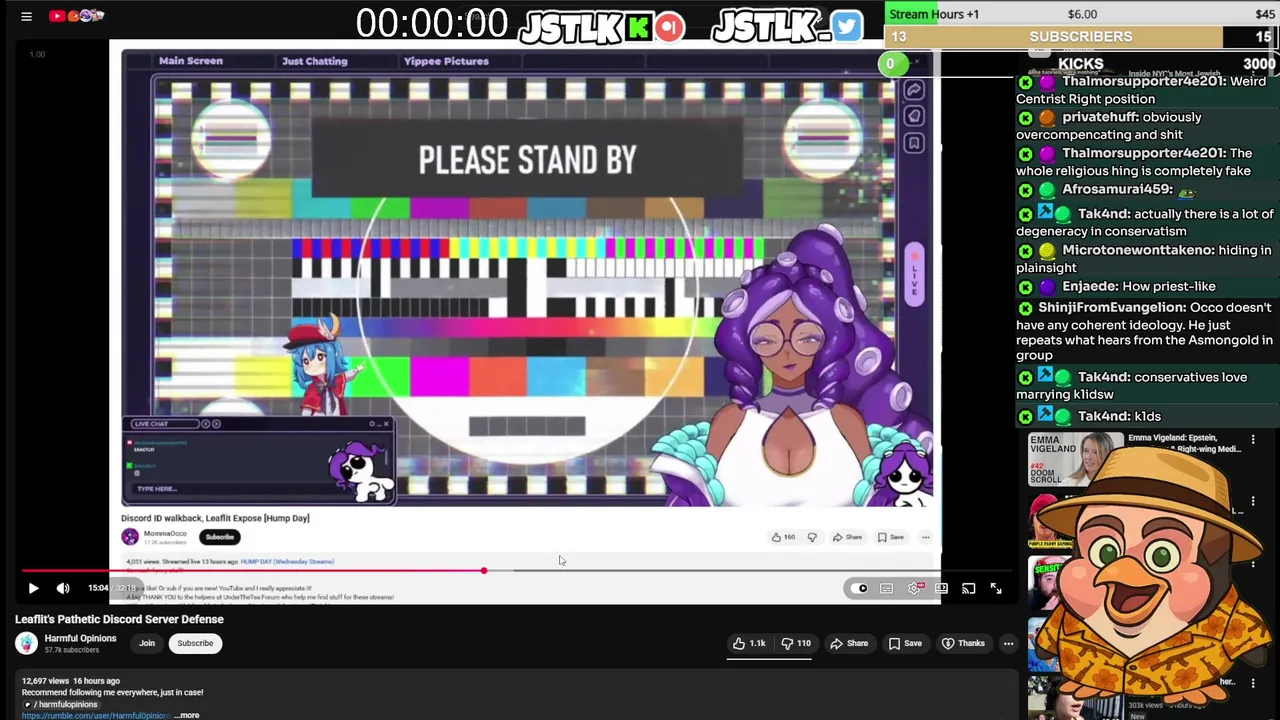Open the inner video's three-dot menu
Viewport: 1280px width, 720px height.
[x=926, y=537]
